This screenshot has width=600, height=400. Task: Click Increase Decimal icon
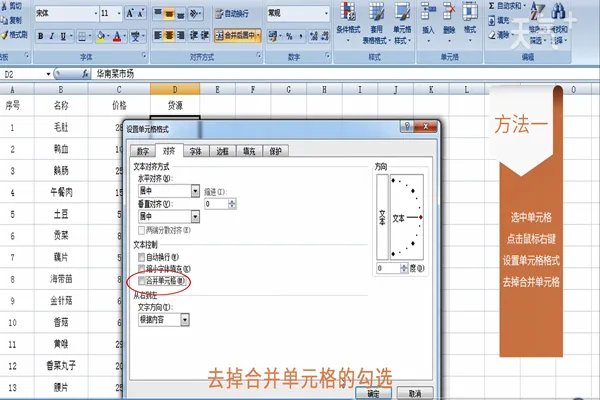(x=314, y=36)
